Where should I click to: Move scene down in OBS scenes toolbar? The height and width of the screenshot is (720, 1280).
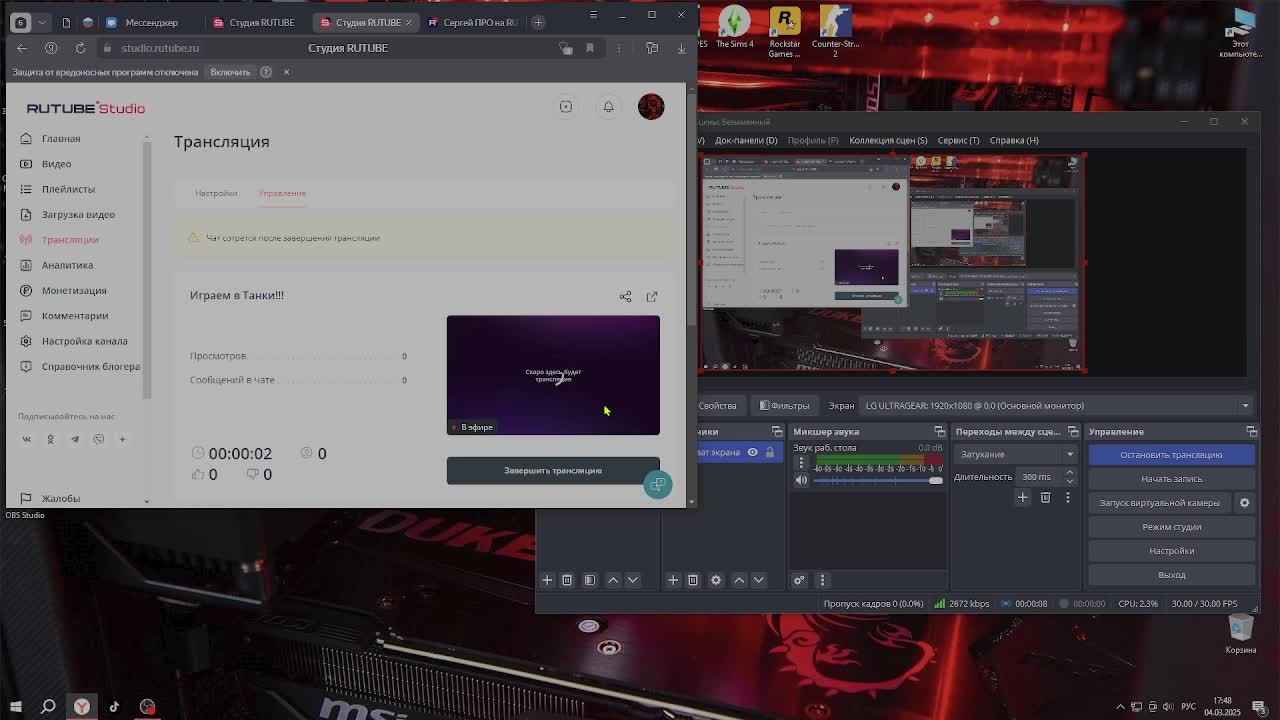tap(632, 580)
